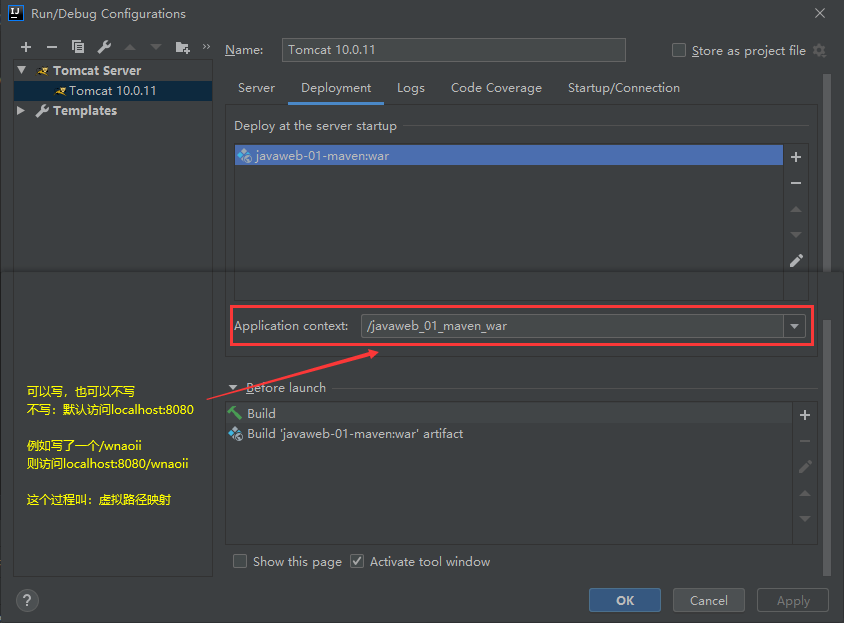Edit the deployed artifact with the pencil icon
This screenshot has height=623, width=844.
pos(796,261)
